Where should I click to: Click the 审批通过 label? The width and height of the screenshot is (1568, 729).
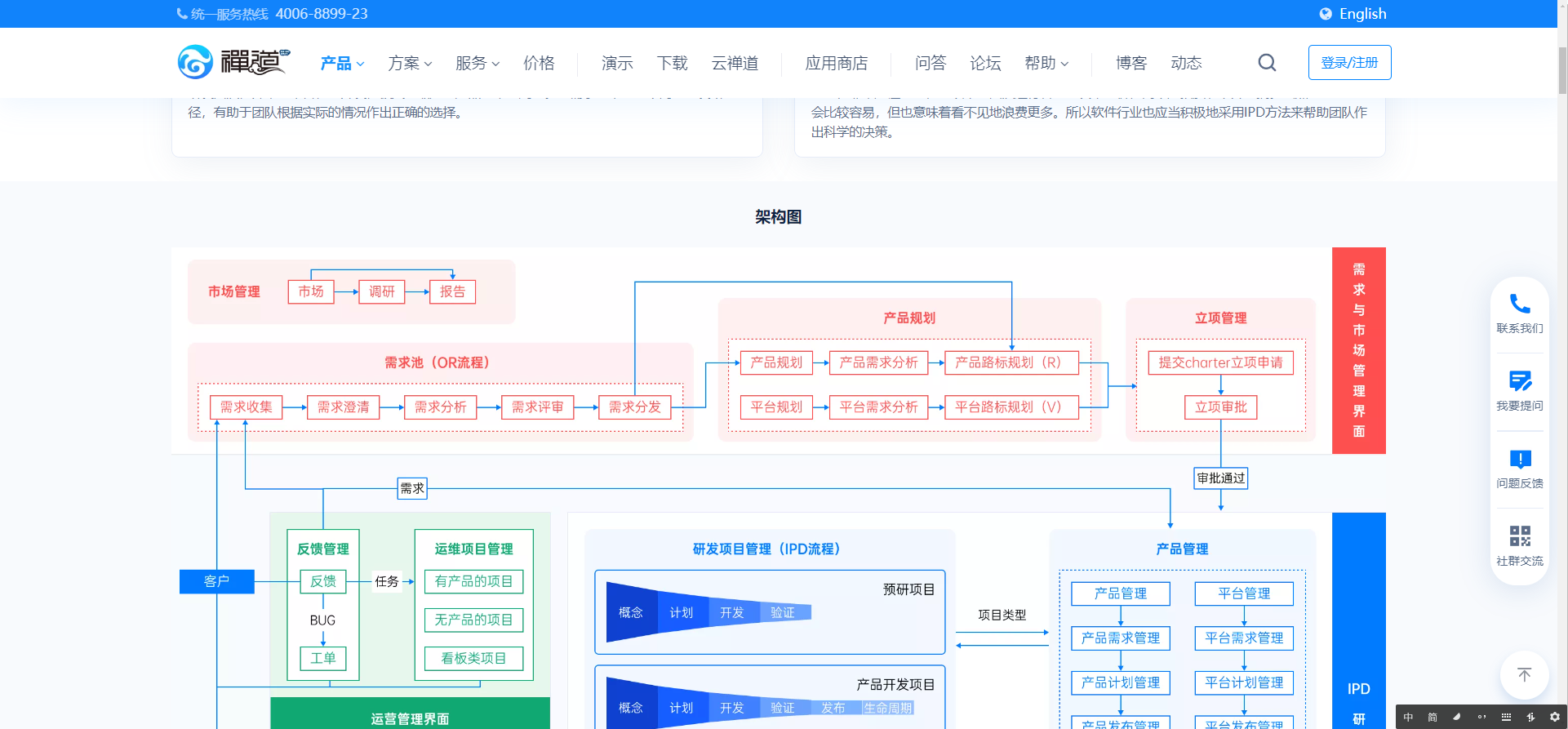pos(1221,478)
